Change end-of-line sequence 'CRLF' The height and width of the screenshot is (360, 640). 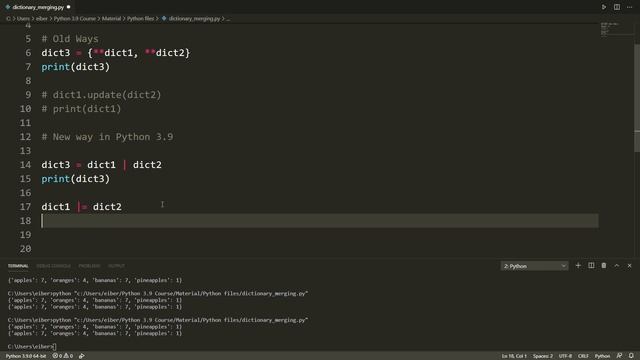583,356
